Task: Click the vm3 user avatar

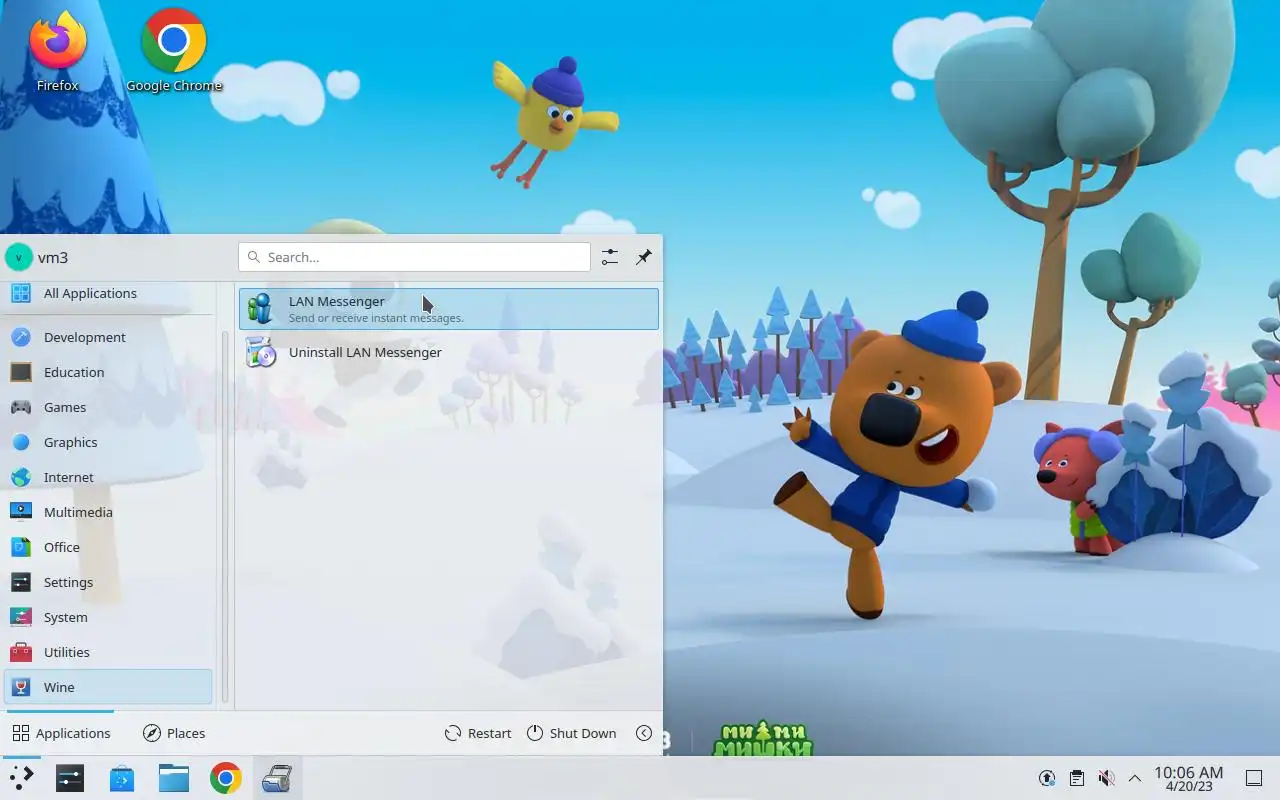Action: click(x=19, y=257)
